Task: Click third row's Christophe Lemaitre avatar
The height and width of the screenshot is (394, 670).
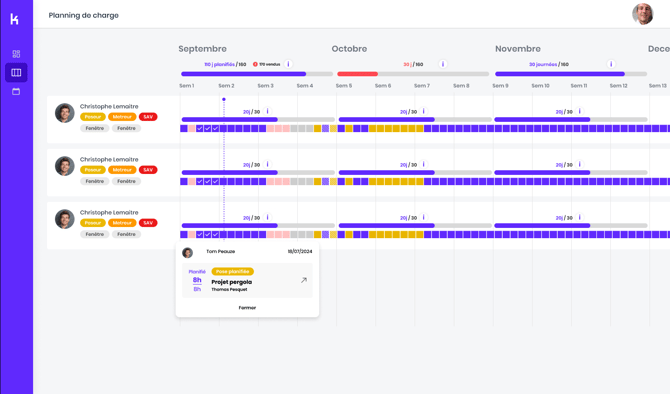Action: point(65,219)
